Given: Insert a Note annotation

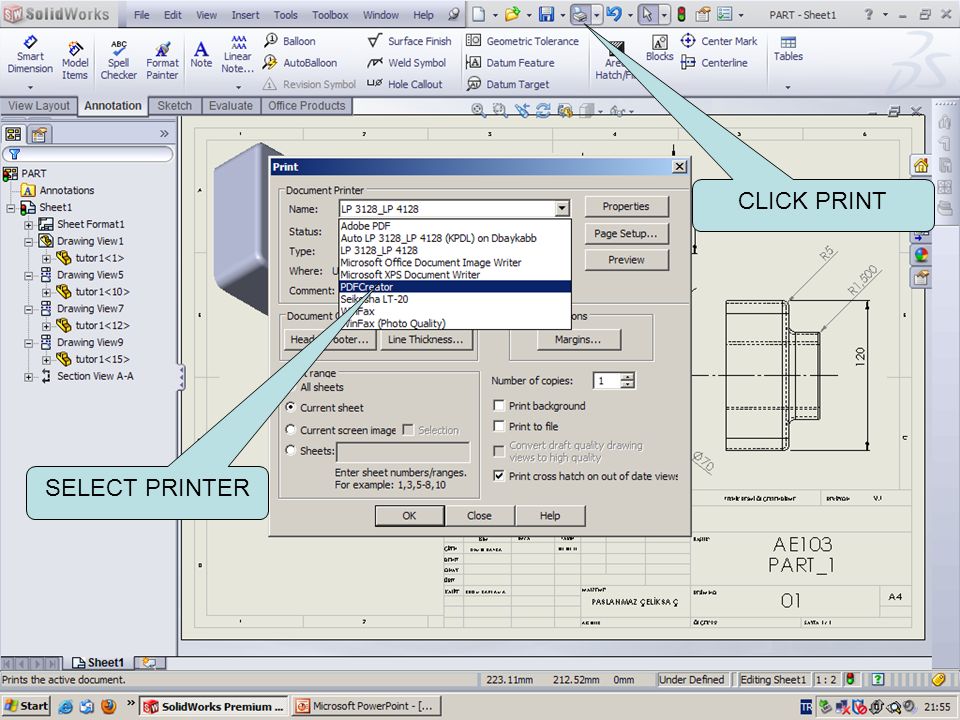Looking at the screenshot, I should (201, 54).
